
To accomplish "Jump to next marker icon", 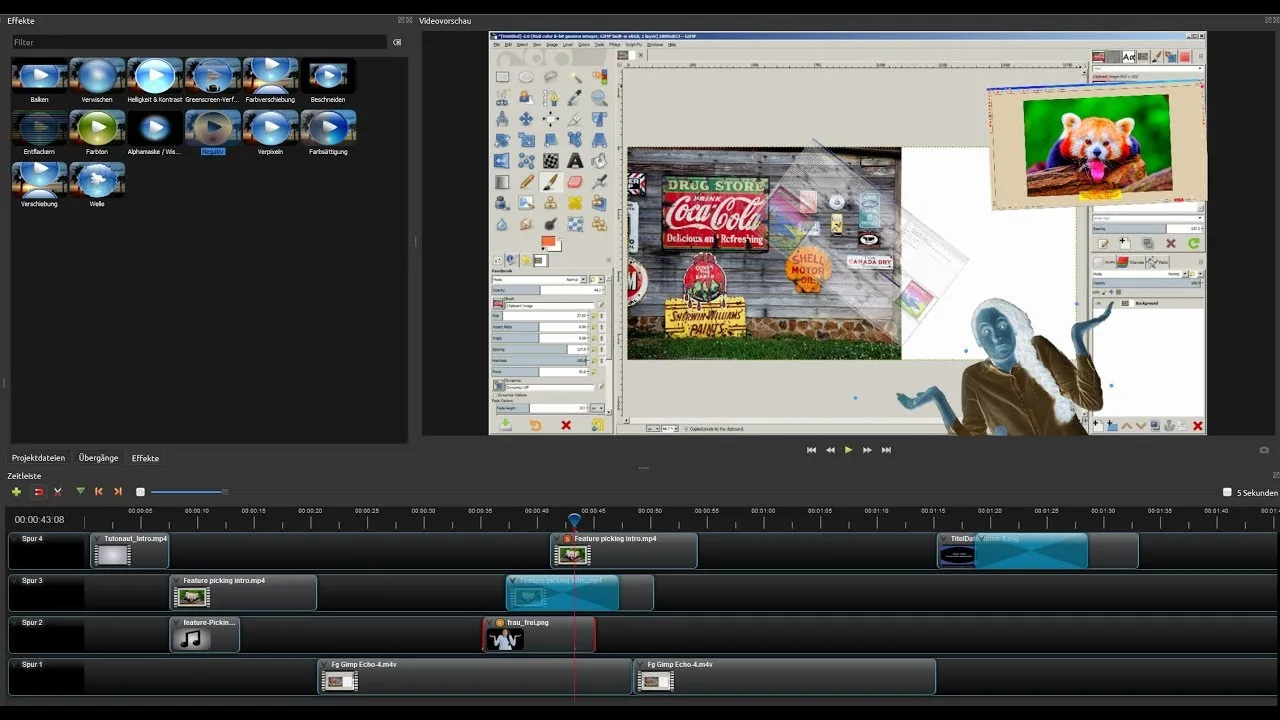I will [118, 492].
